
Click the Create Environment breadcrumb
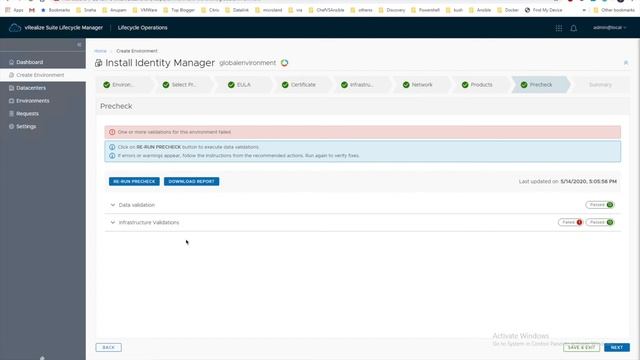click(x=137, y=51)
